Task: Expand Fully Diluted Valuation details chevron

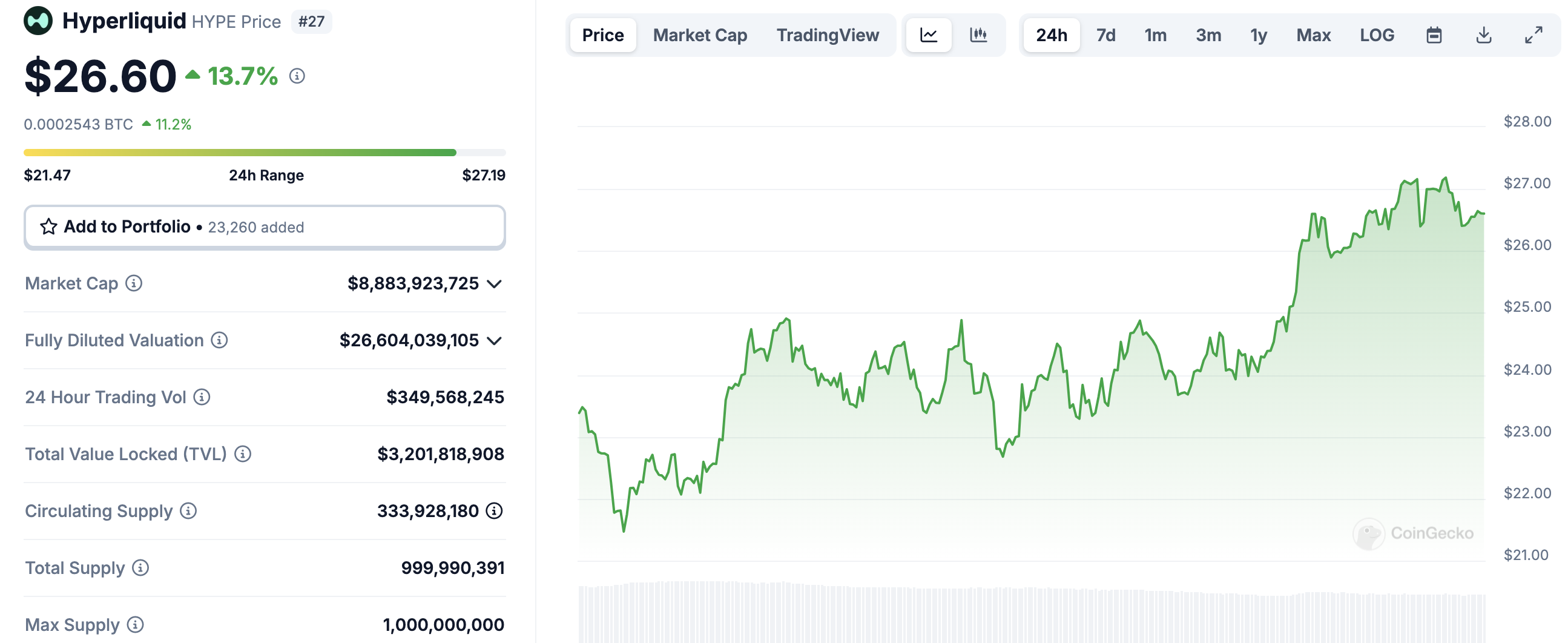Action: click(x=495, y=340)
